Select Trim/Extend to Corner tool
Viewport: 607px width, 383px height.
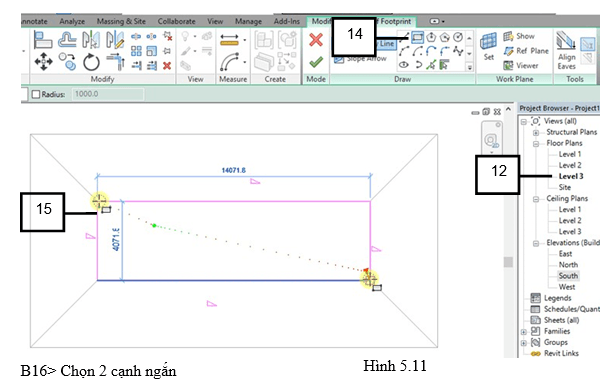click(x=115, y=62)
